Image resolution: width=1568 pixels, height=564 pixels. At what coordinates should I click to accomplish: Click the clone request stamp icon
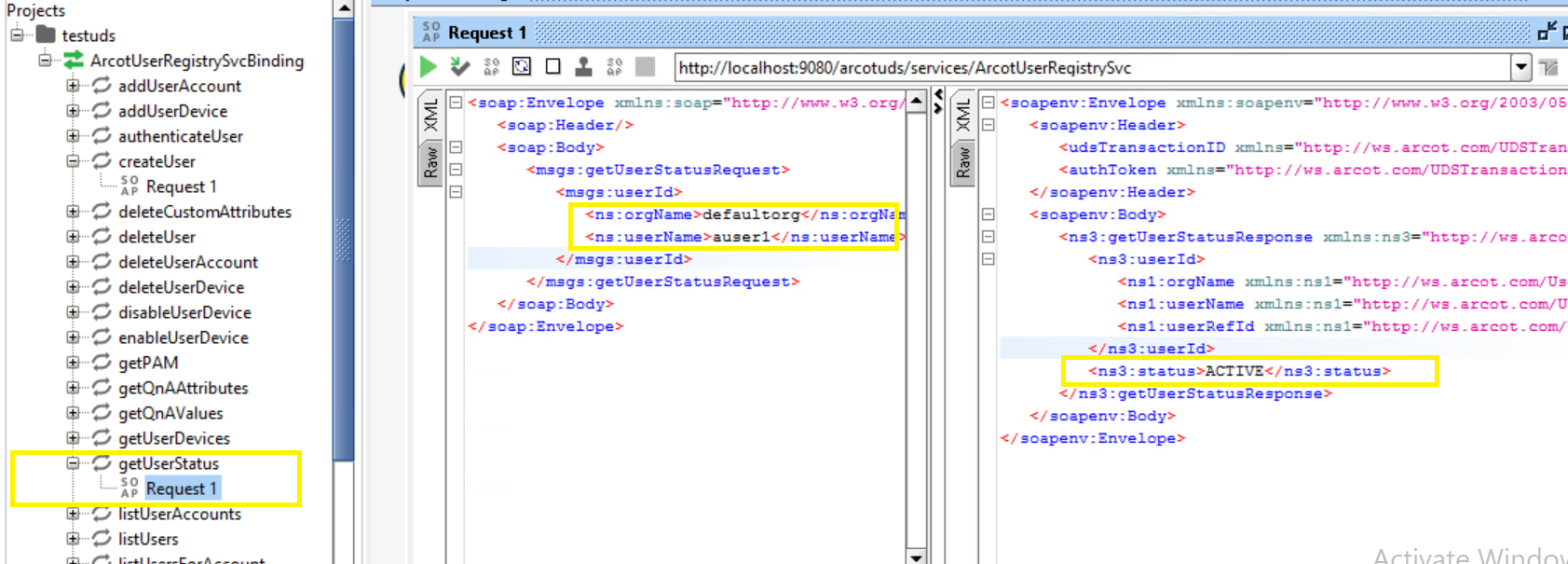pyautogui.click(x=583, y=67)
